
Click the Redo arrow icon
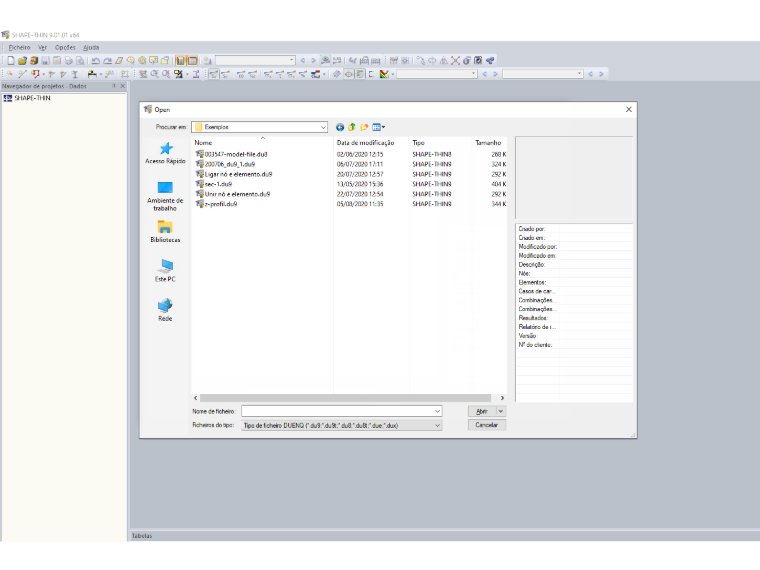click(107, 61)
